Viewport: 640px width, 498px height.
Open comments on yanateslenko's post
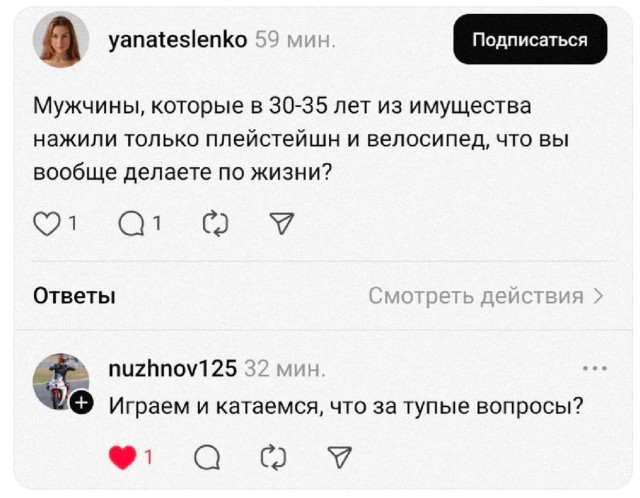pyautogui.click(x=131, y=225)
